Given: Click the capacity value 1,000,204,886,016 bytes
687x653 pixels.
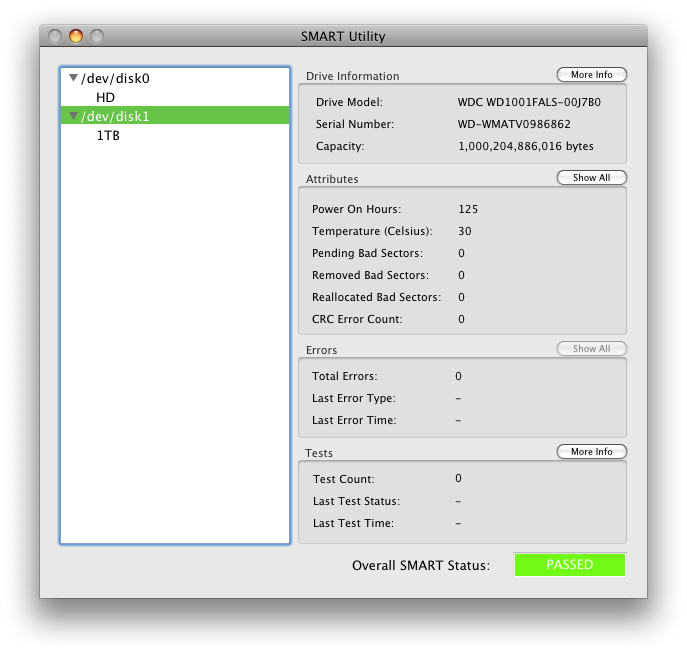Looking at the screenshot, I should pyautogui.click(x=526, y=146).
